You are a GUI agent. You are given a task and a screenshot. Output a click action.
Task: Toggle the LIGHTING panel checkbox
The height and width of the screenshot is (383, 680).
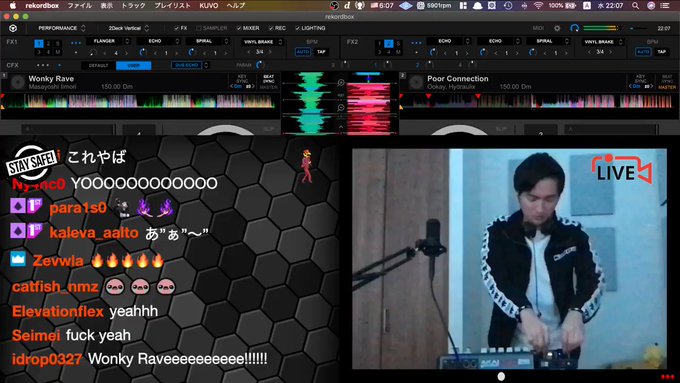[297, 28]
